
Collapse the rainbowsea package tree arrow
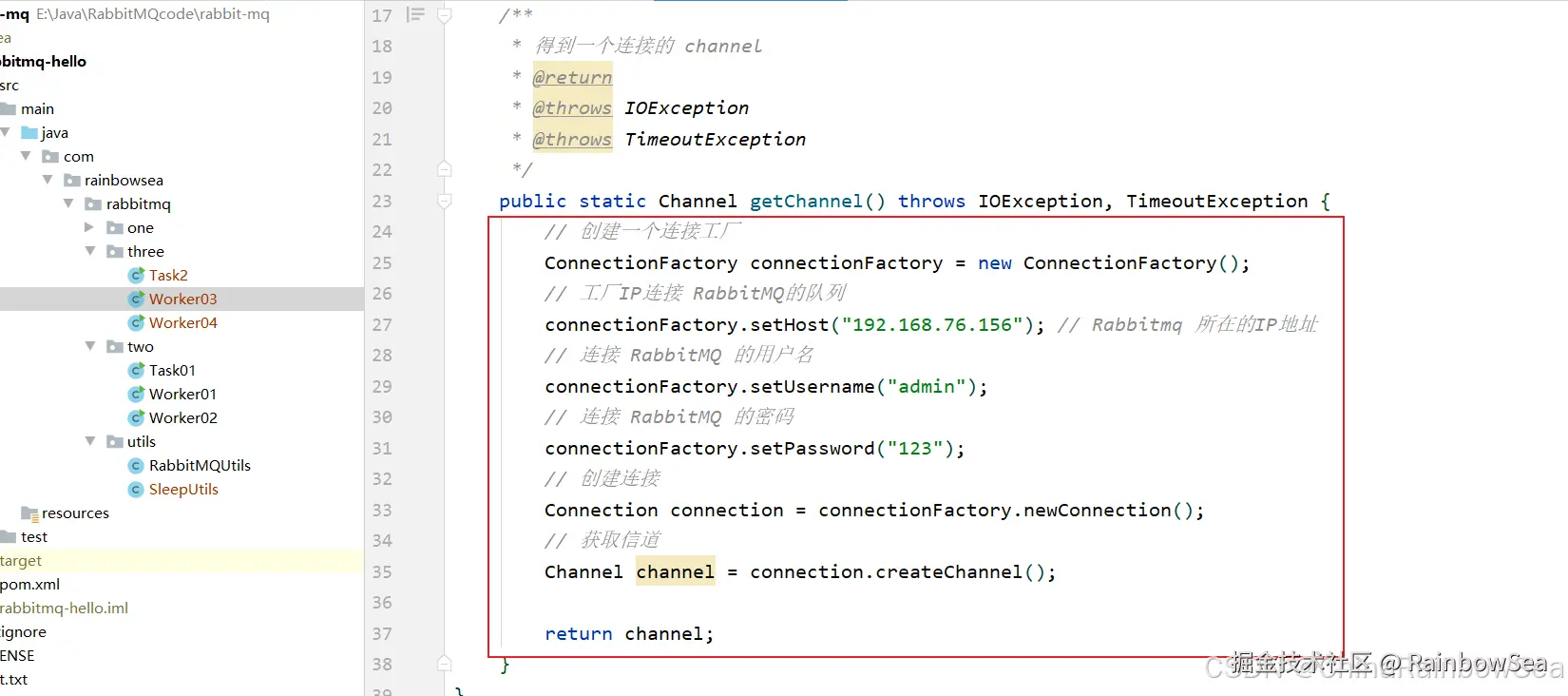(x=48, y=179)
